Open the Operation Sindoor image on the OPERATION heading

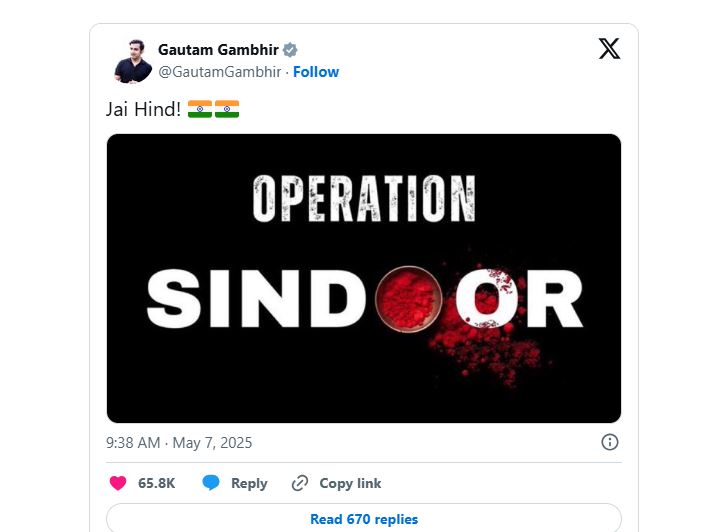coord(364,199)
